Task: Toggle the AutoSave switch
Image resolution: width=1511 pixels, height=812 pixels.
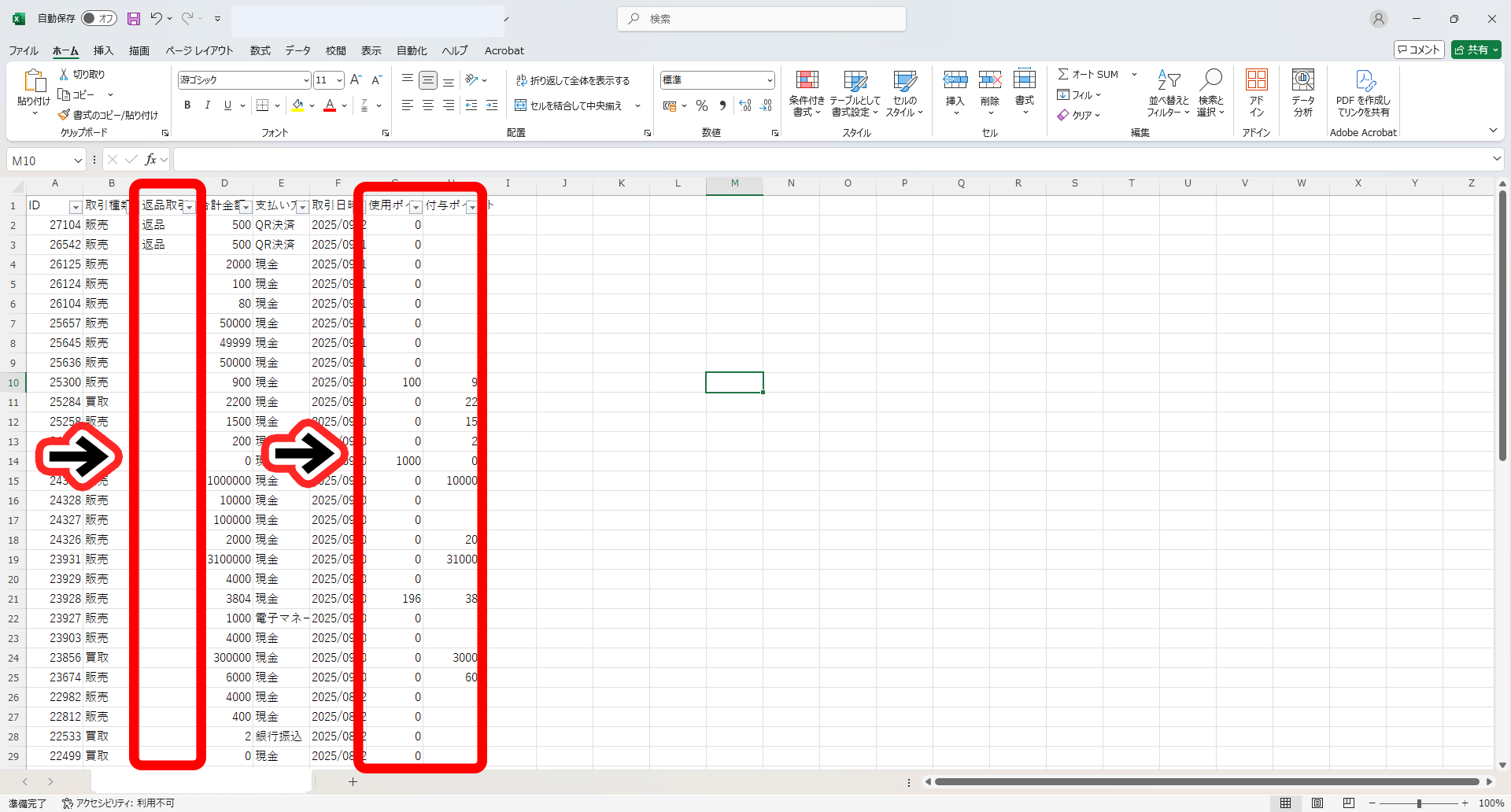Action: [x=99, y=19]
